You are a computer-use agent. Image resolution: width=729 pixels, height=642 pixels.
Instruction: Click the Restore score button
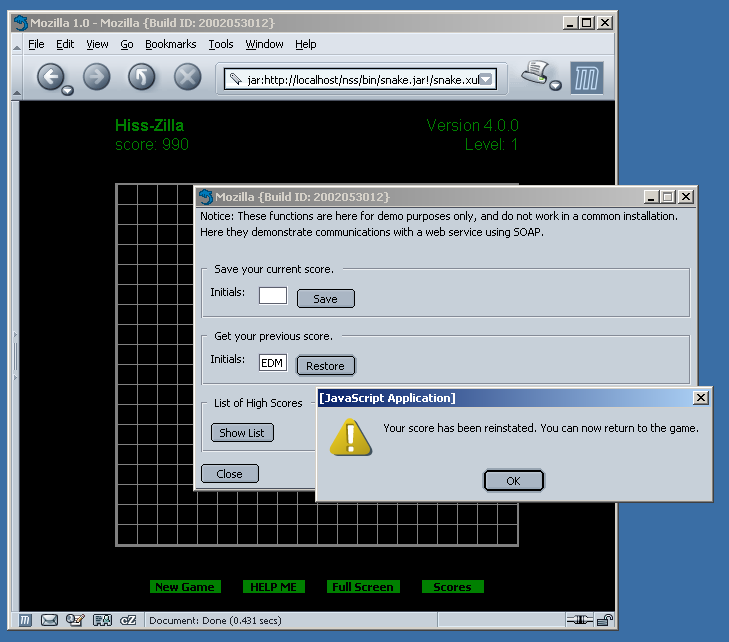click(325, 366)
